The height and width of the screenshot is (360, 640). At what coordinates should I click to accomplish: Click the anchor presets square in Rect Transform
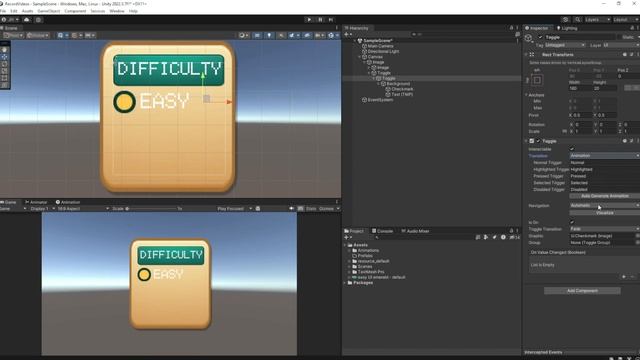tap(537, 80)
